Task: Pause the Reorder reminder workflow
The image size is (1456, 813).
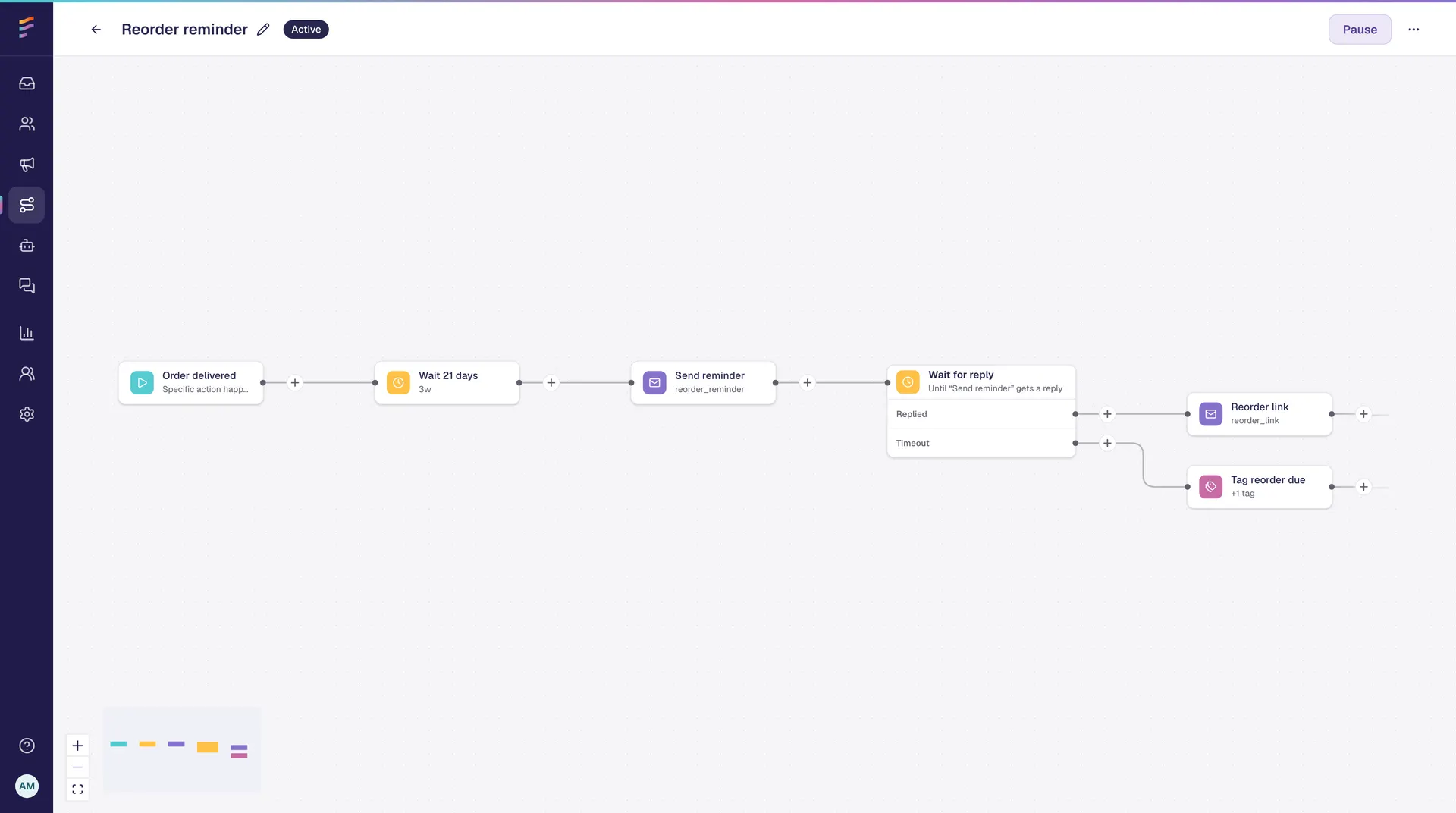Action: point(1360,30)
